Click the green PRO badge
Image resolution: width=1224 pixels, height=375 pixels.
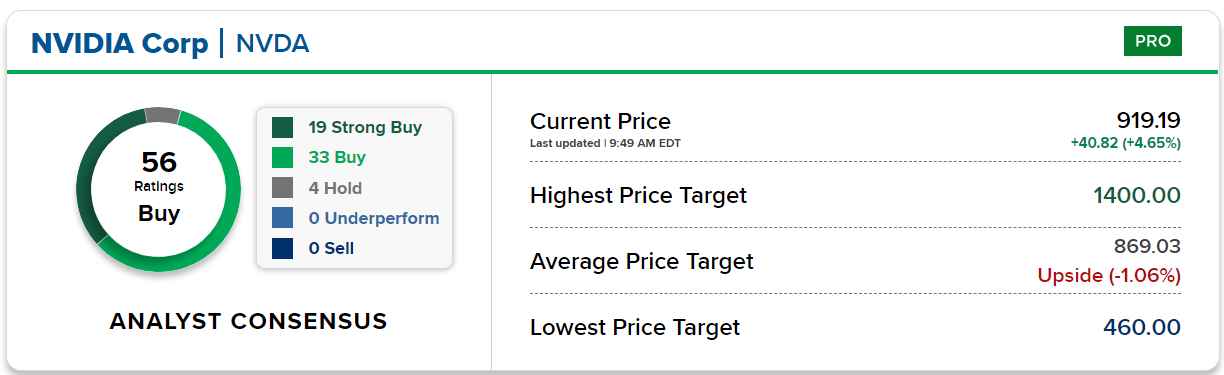point(1153,41)
